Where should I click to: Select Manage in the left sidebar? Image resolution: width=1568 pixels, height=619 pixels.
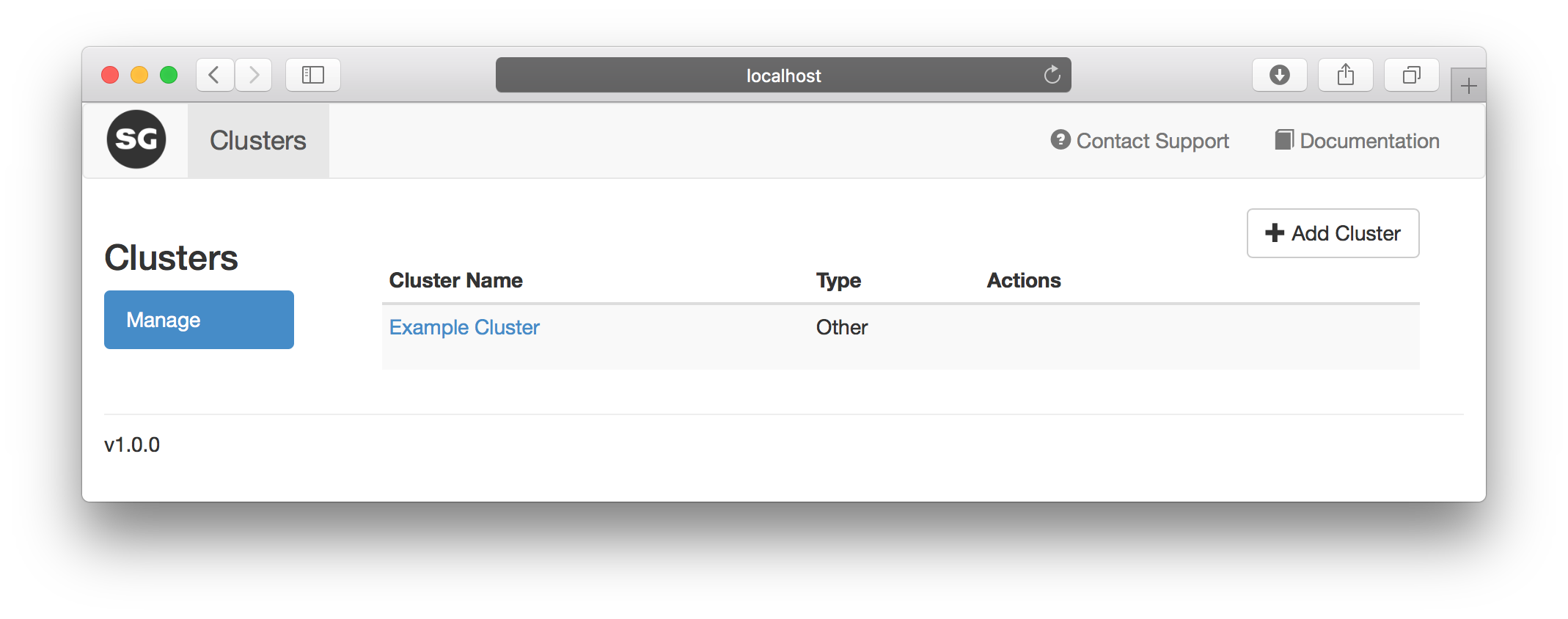tap(199, 320)
